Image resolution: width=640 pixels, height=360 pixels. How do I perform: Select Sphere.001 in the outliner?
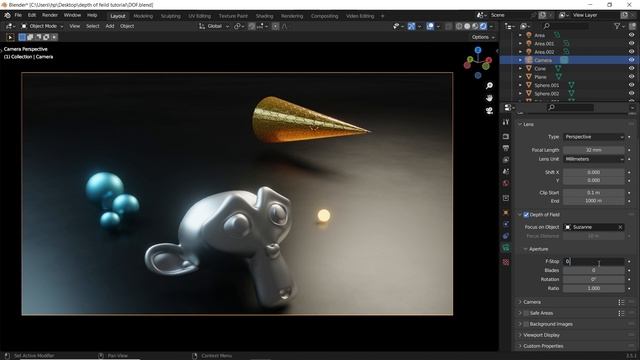click(x=547, y=85)
